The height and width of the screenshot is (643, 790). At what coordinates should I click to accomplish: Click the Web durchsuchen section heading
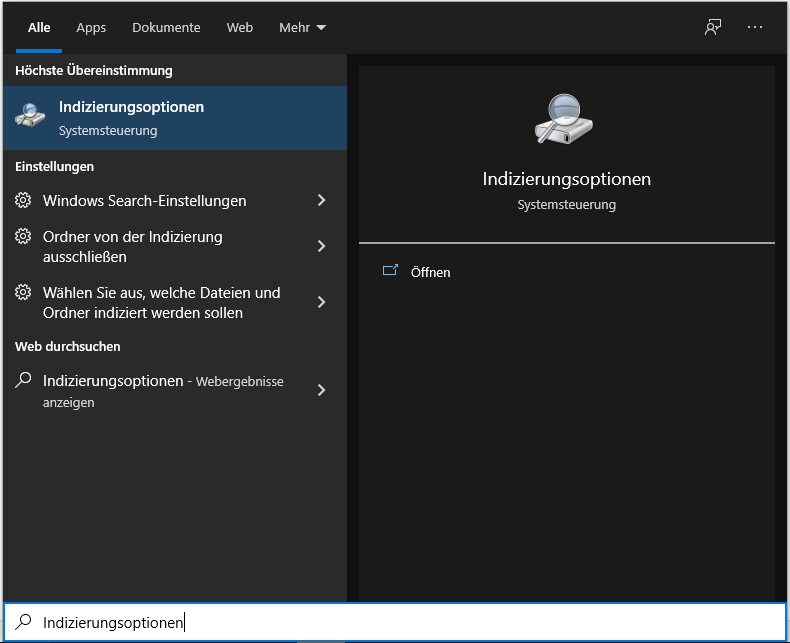(x=68, y=346)
